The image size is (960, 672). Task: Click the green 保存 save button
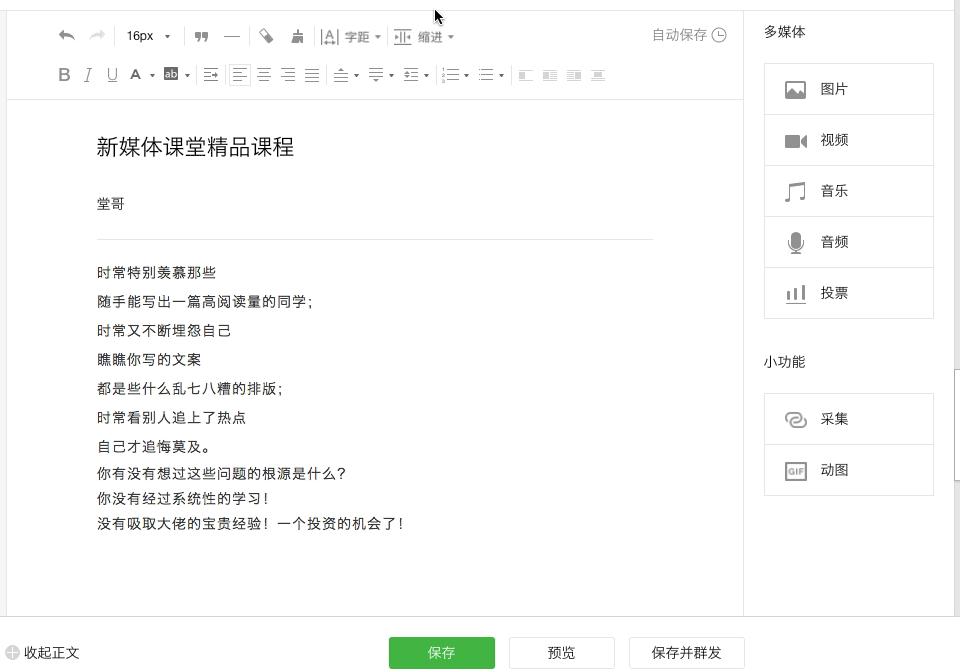pyautogui.click(x=441, y=652)
